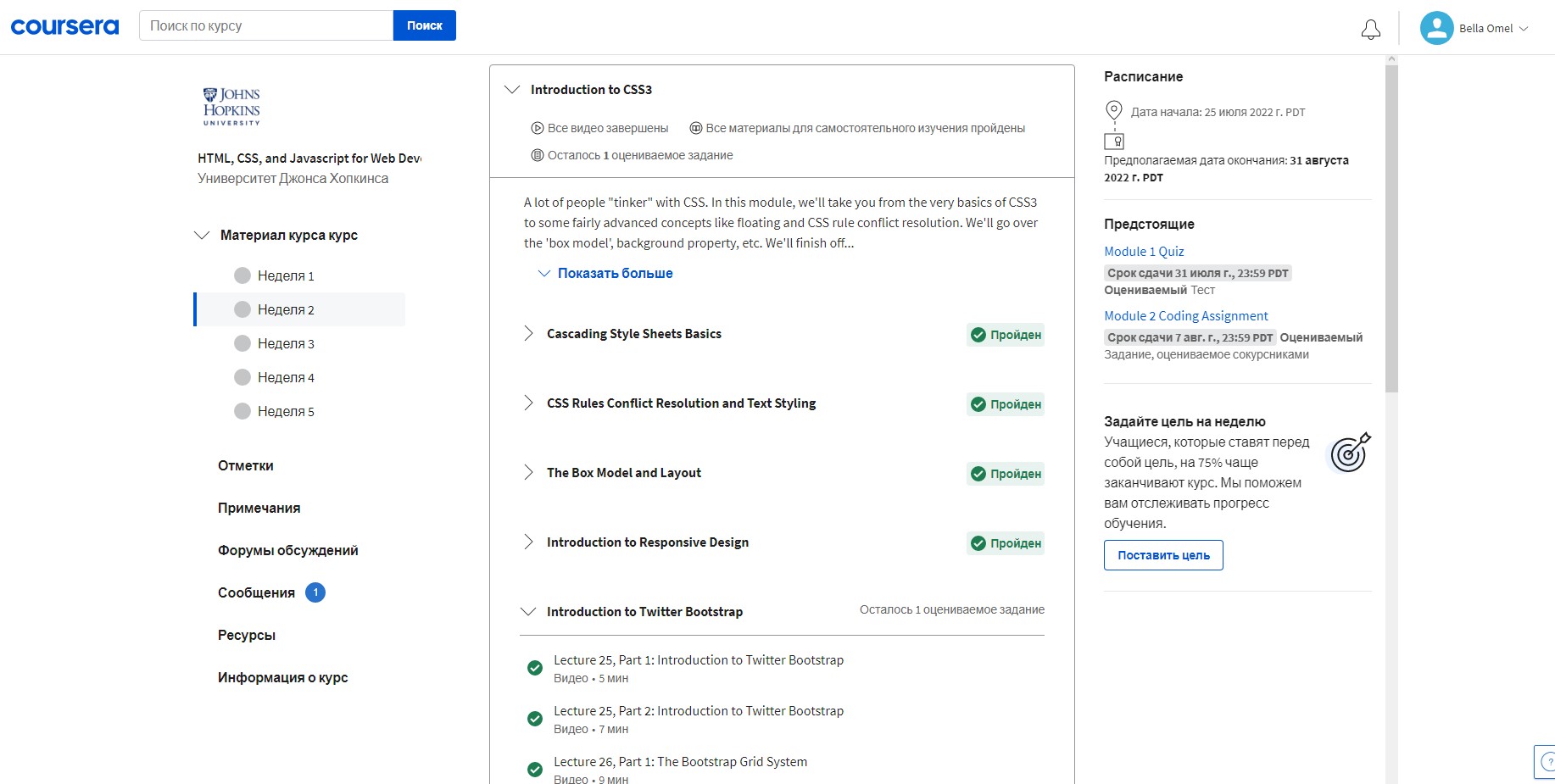Open Lecture 26, Part 1: The Bootstrap Grid System
Screen dimensions: 1555x784
coord(680,761)
